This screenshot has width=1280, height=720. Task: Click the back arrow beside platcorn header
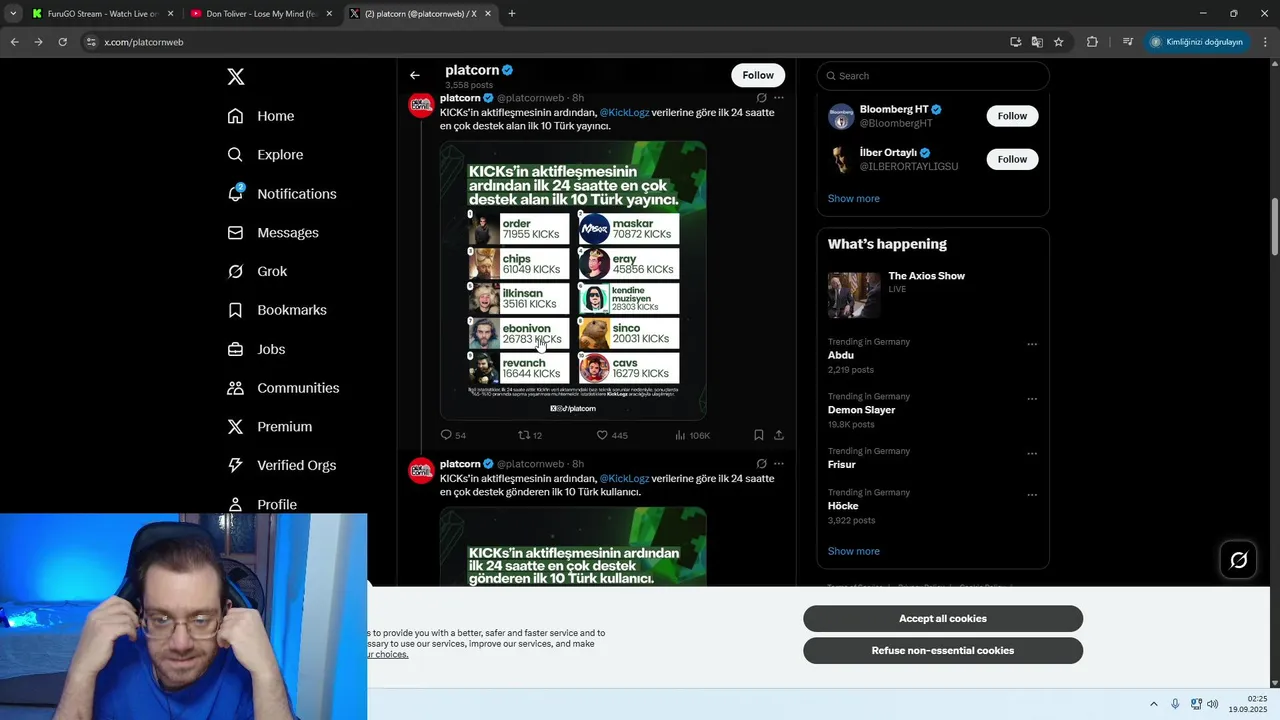click(x=415, y=75)
